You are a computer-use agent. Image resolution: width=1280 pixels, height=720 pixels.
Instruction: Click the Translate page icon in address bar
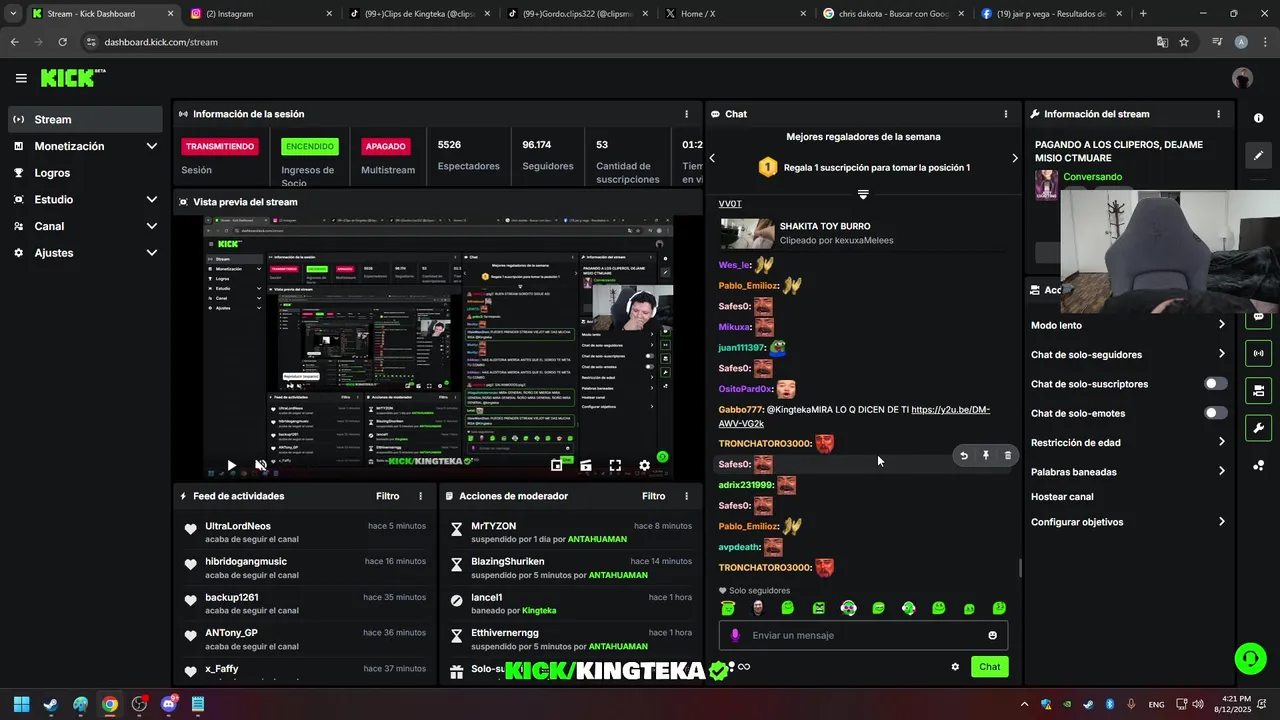coord(1162,42)
